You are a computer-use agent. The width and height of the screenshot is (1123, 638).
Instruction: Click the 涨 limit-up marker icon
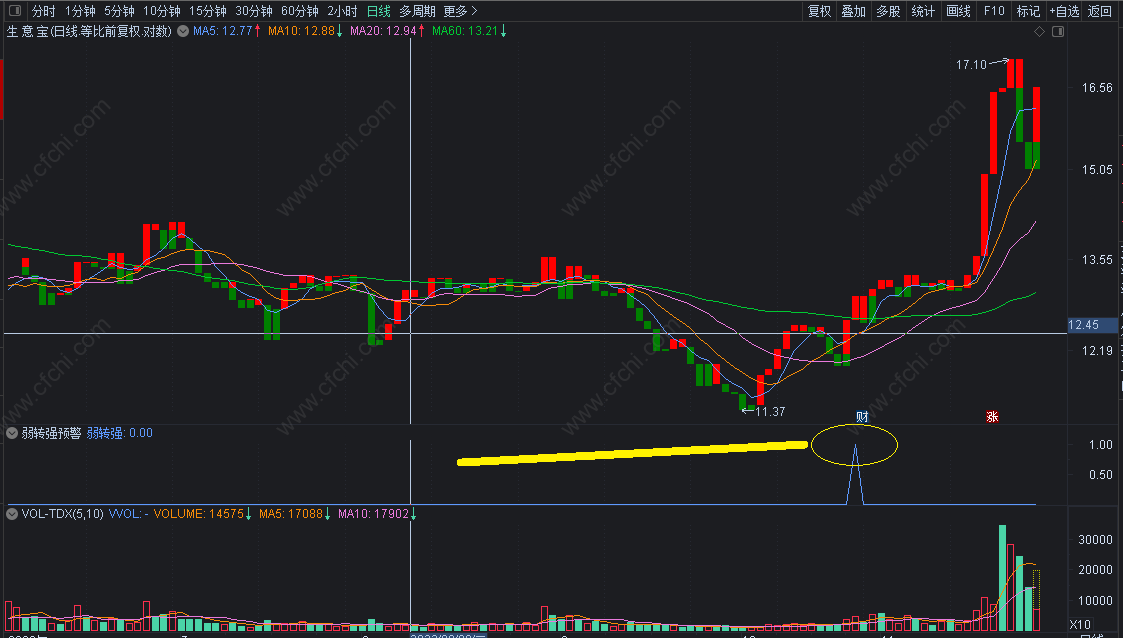tap(992, 417)
